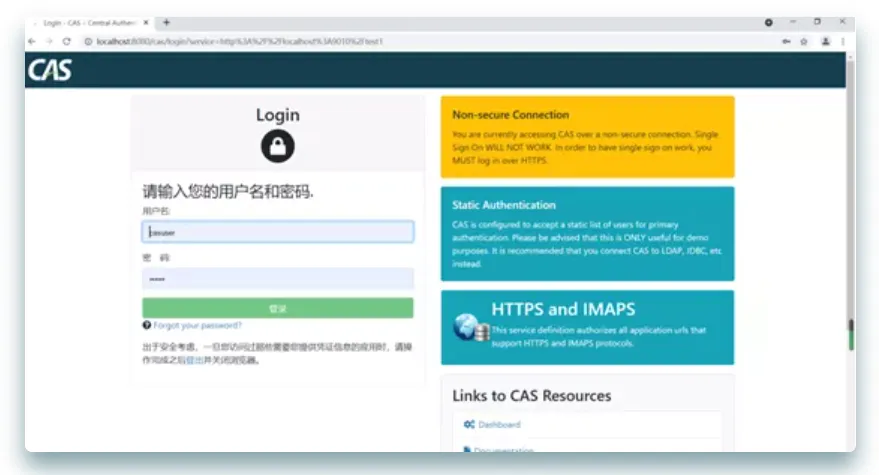Open the Dashboard link
This screenshot has height=475, width=879.
click(x=499, y=425)
